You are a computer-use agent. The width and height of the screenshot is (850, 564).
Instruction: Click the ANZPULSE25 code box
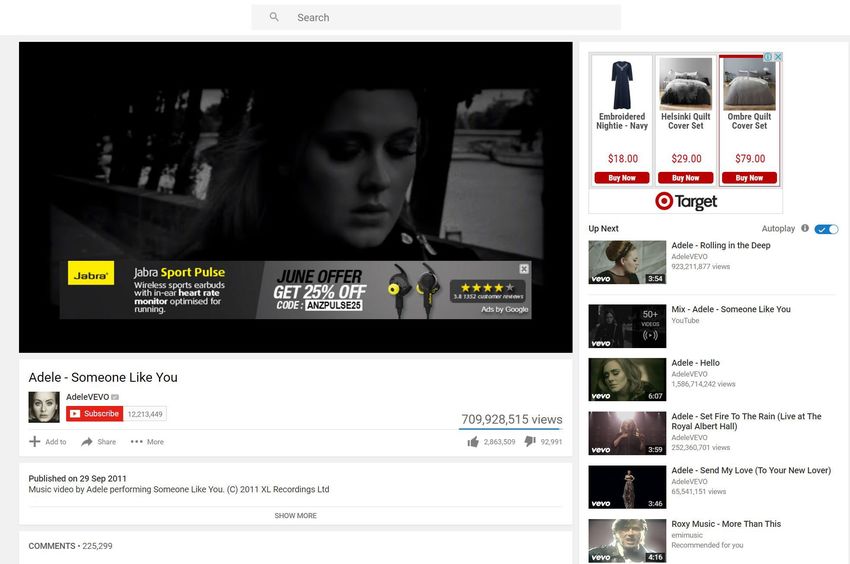(333, 305)
